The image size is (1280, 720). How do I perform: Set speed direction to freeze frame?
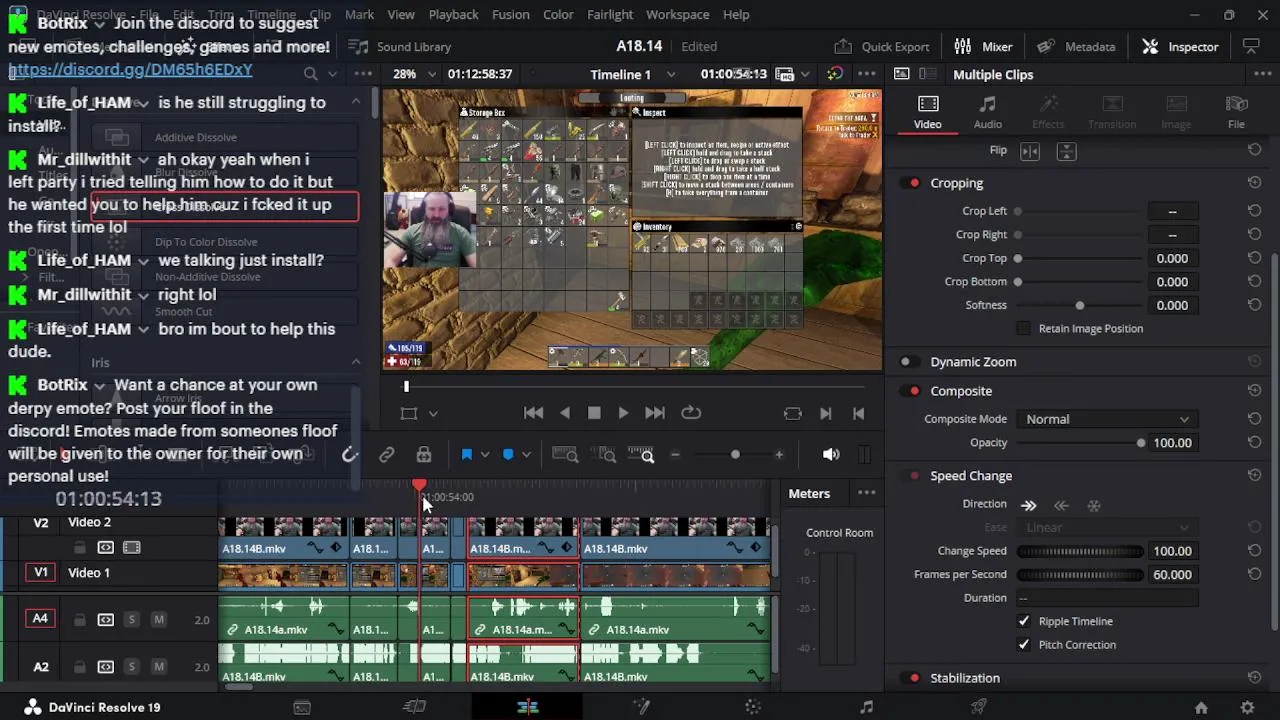(1094, 506)
